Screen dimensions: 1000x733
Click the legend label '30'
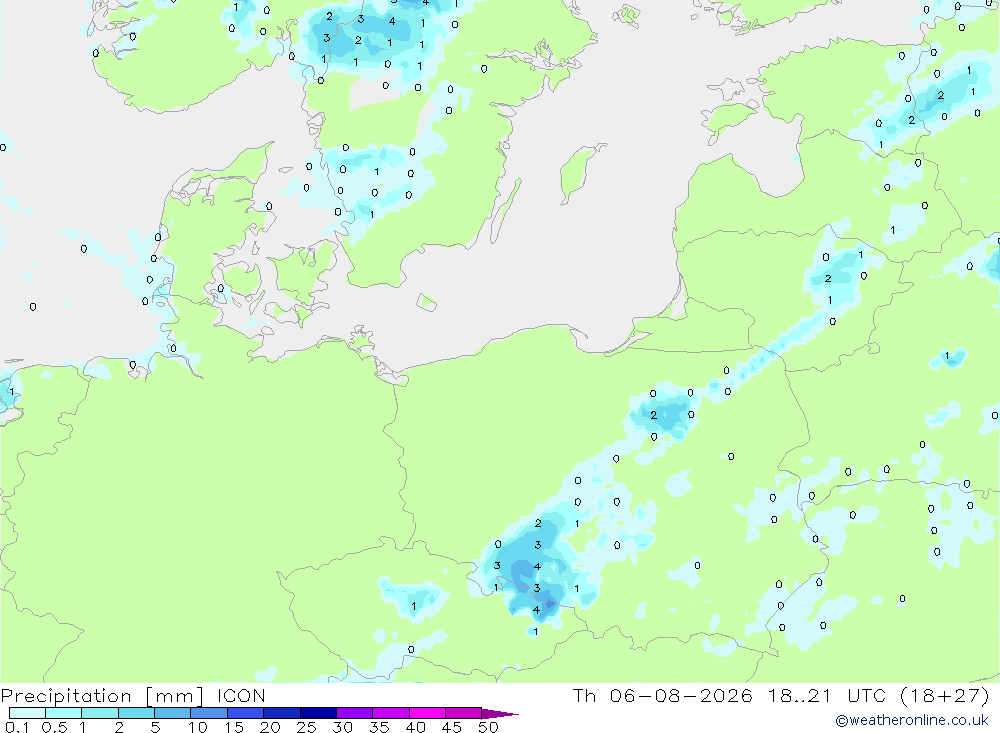tap(343, 727)
